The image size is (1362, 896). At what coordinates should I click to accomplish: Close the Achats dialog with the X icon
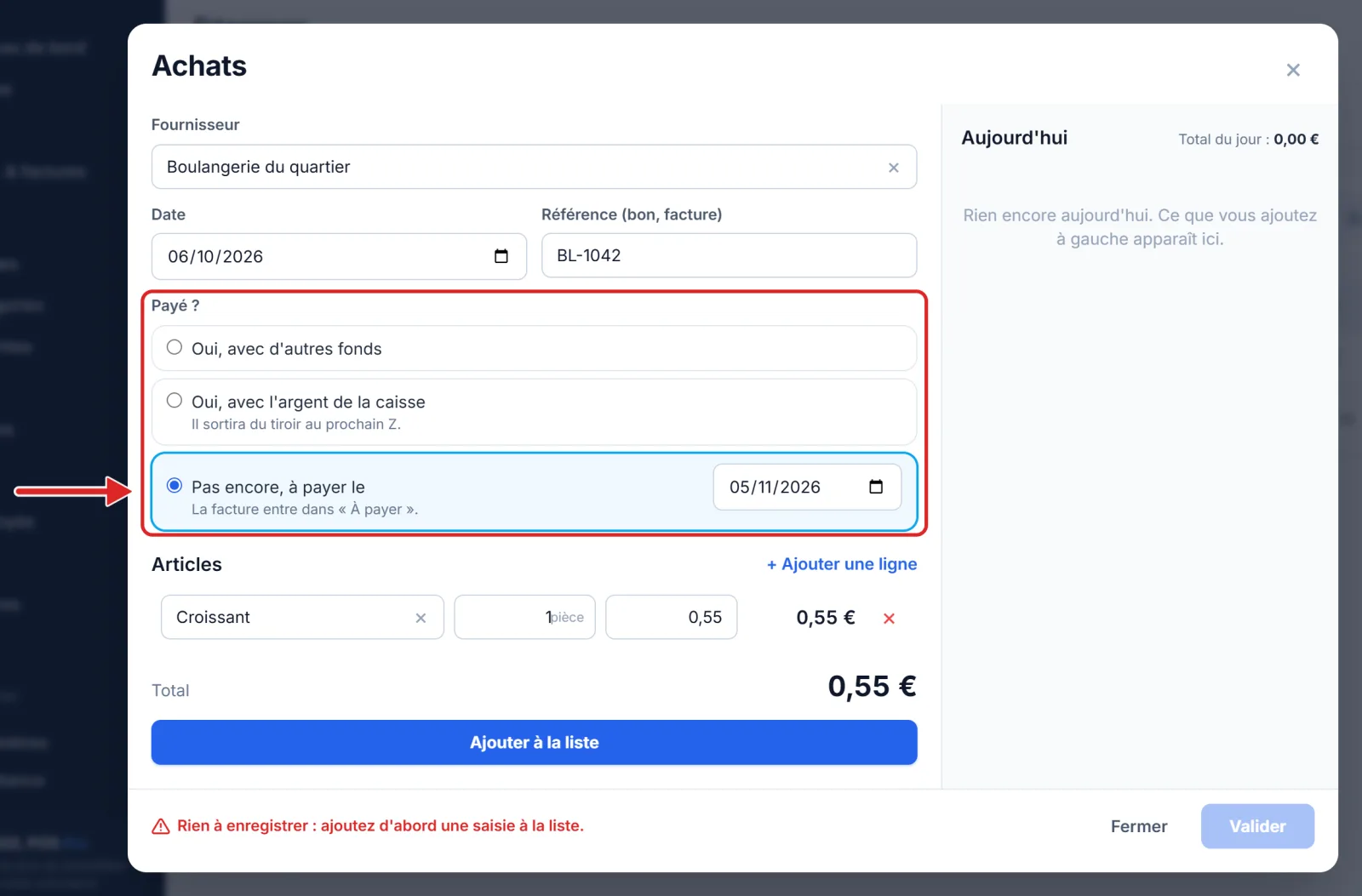[1292, 70]
